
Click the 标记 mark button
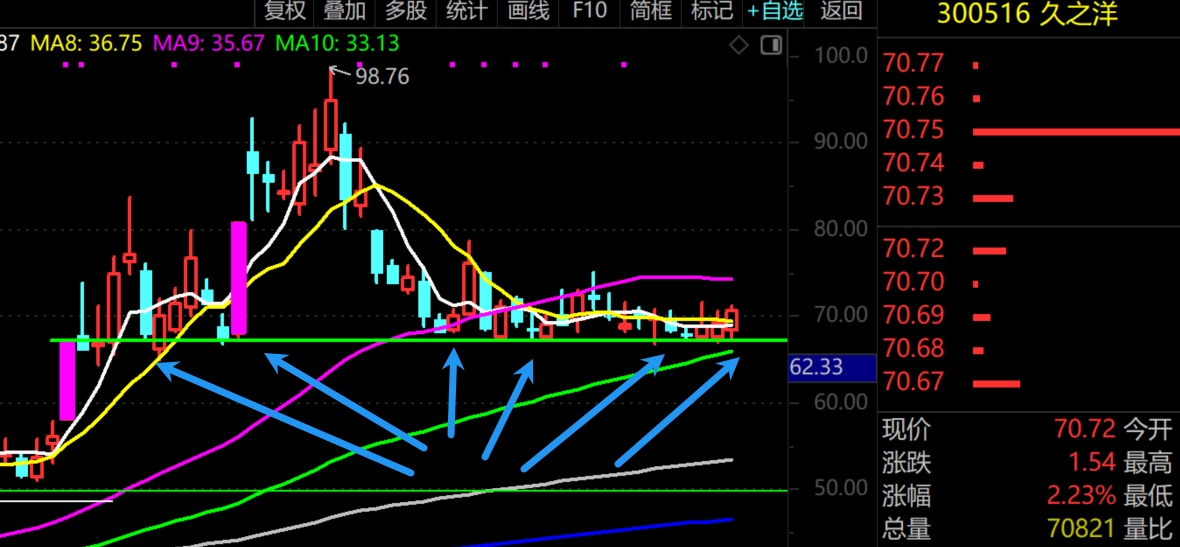pyautogui.click(x=711, y=12)
